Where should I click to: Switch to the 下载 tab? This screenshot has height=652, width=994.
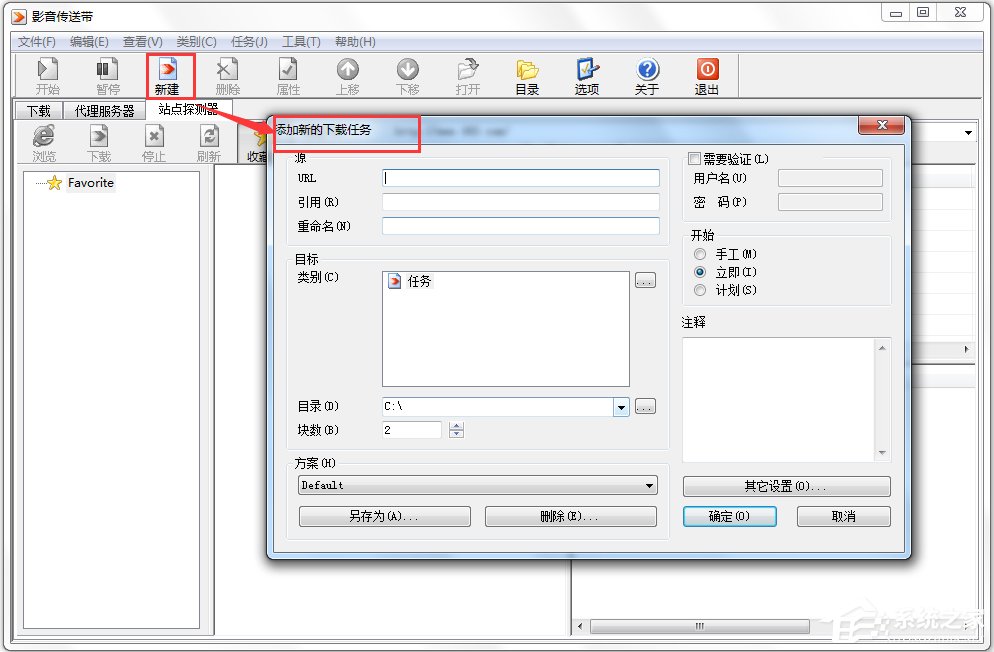39,111
